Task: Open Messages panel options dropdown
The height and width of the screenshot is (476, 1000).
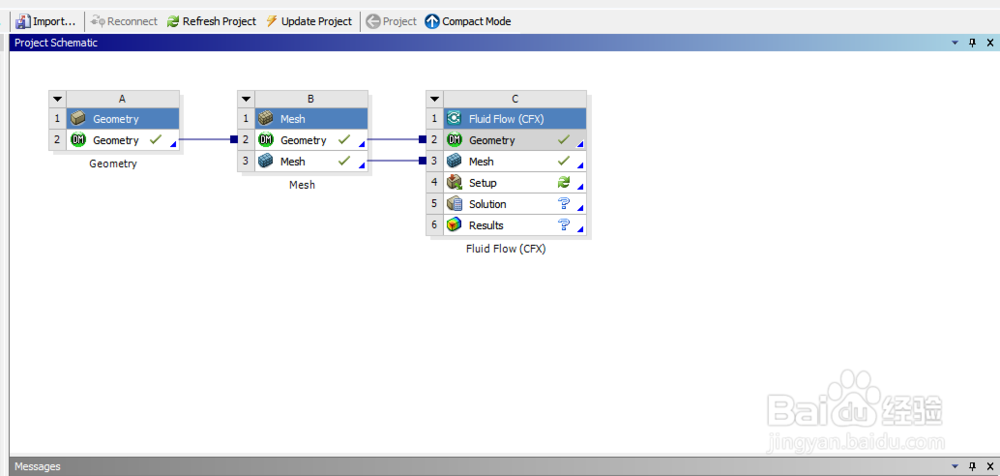Action: [955, 466]
